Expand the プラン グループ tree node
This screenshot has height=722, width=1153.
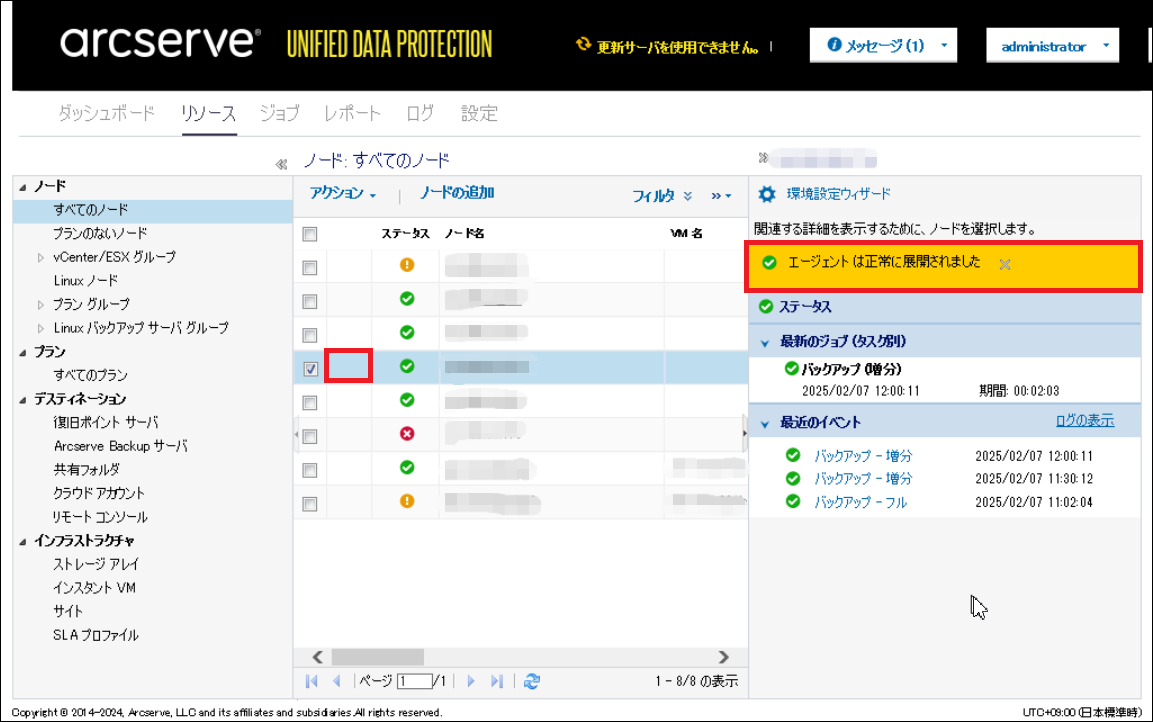pyautogui.click(x=40, y=305)
